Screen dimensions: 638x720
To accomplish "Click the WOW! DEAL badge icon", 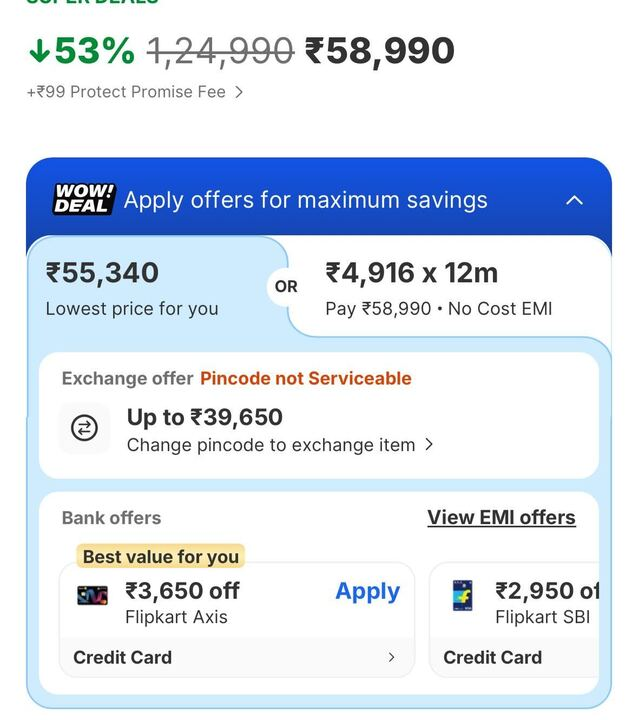I will pos(84,199).
